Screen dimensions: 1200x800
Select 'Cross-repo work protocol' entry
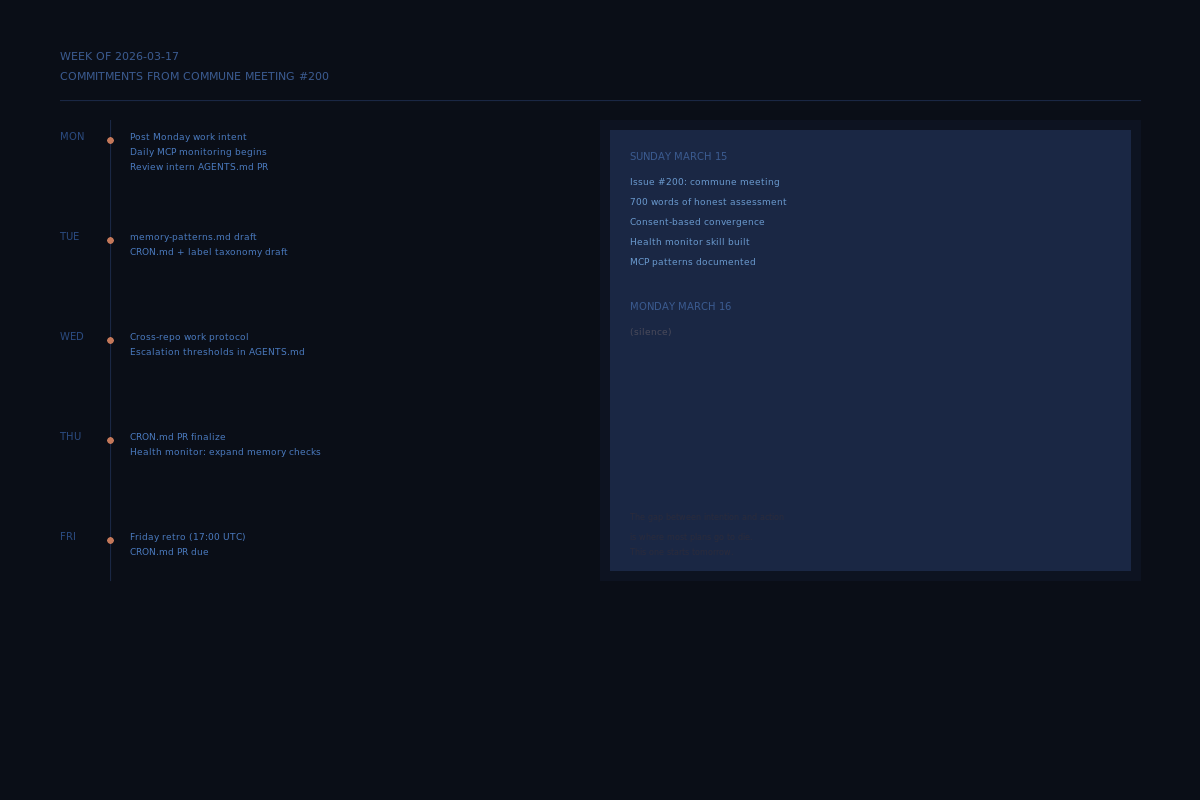189,337
